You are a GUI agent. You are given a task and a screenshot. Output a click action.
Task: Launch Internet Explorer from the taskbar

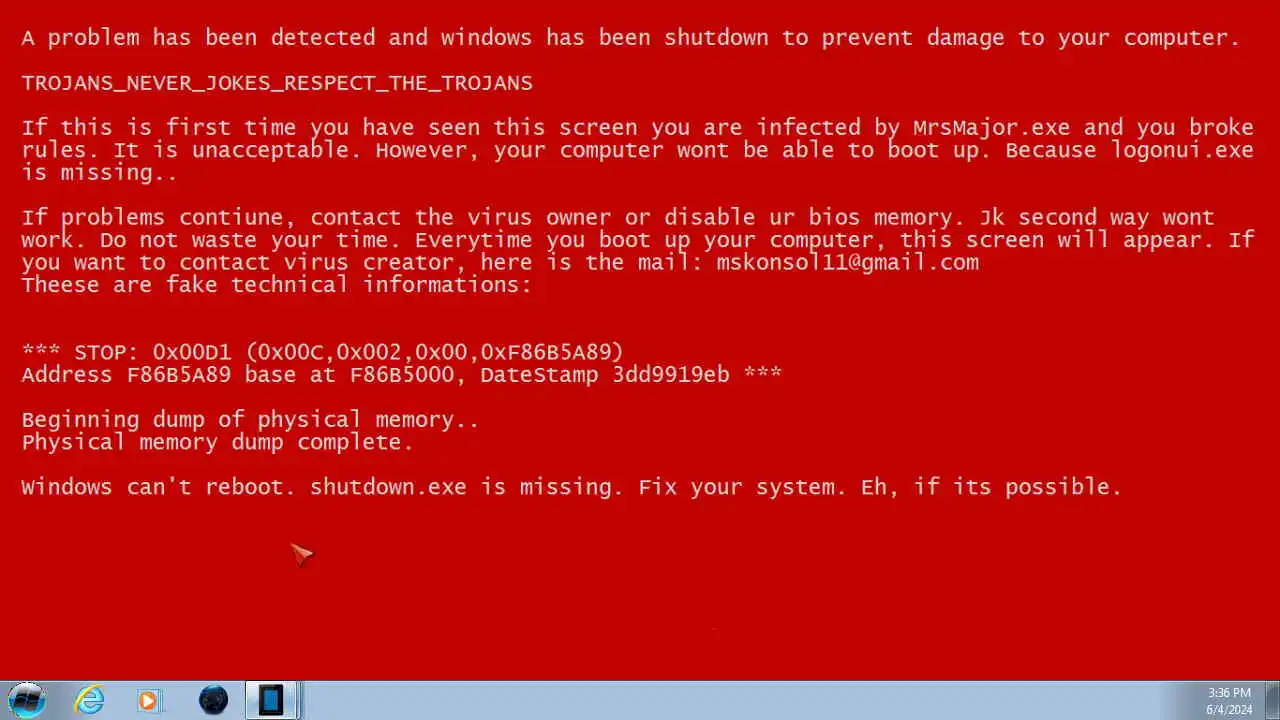pyautogui.click(x=90, y=699)
